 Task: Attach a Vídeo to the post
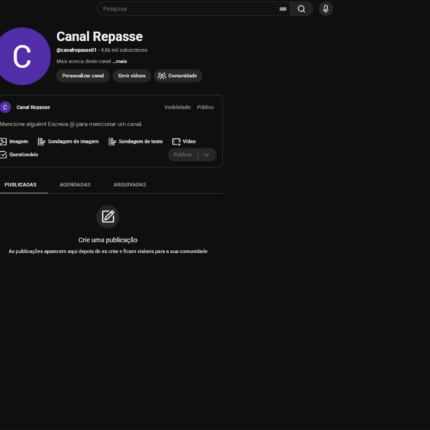coord(184,142)
